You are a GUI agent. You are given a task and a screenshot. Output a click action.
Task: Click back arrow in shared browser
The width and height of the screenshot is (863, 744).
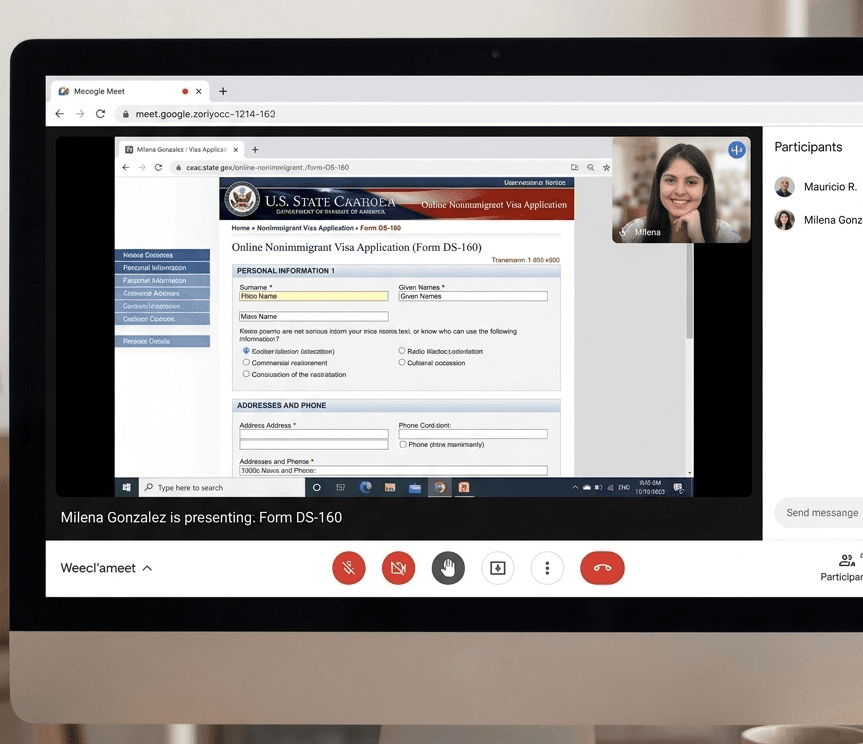pos(126,167)
